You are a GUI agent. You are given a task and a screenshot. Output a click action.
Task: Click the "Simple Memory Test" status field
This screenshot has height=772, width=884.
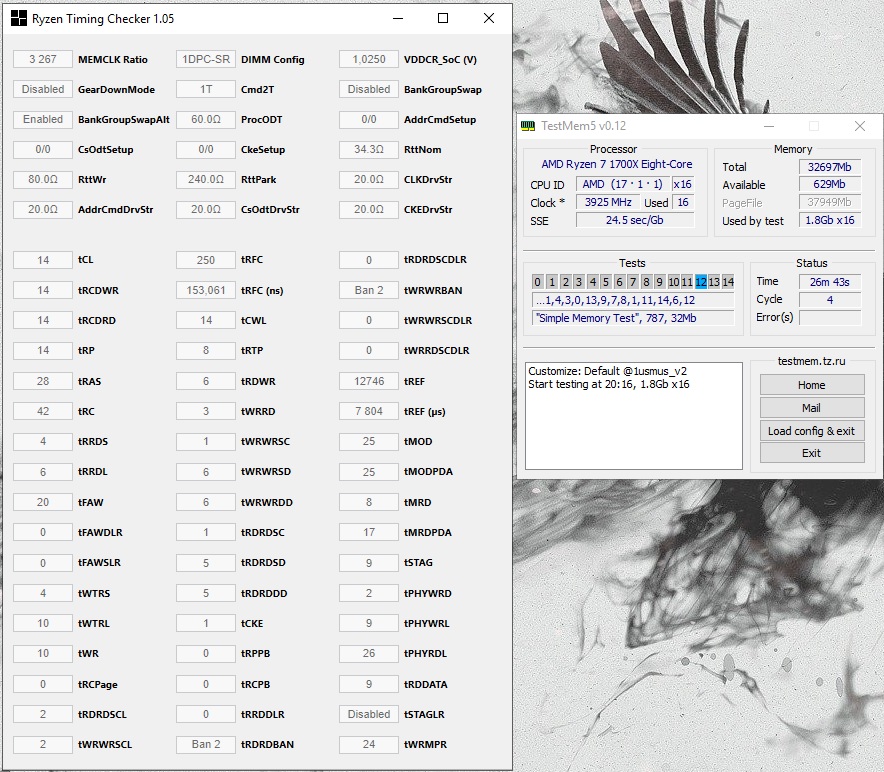coord(633,318)
